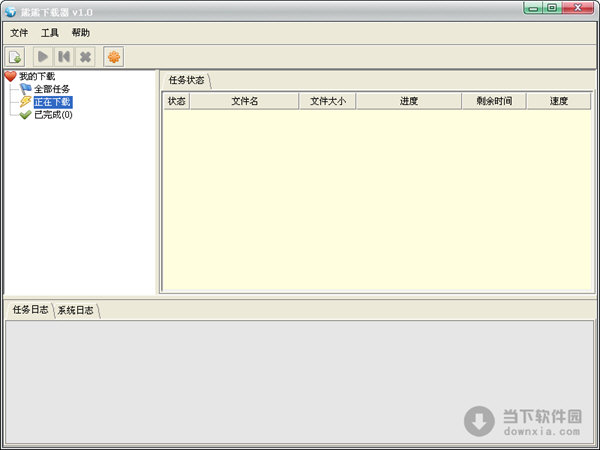Open the 帮助 menu
This screenshot has height=450, width=600.
[x=80, y=33]
